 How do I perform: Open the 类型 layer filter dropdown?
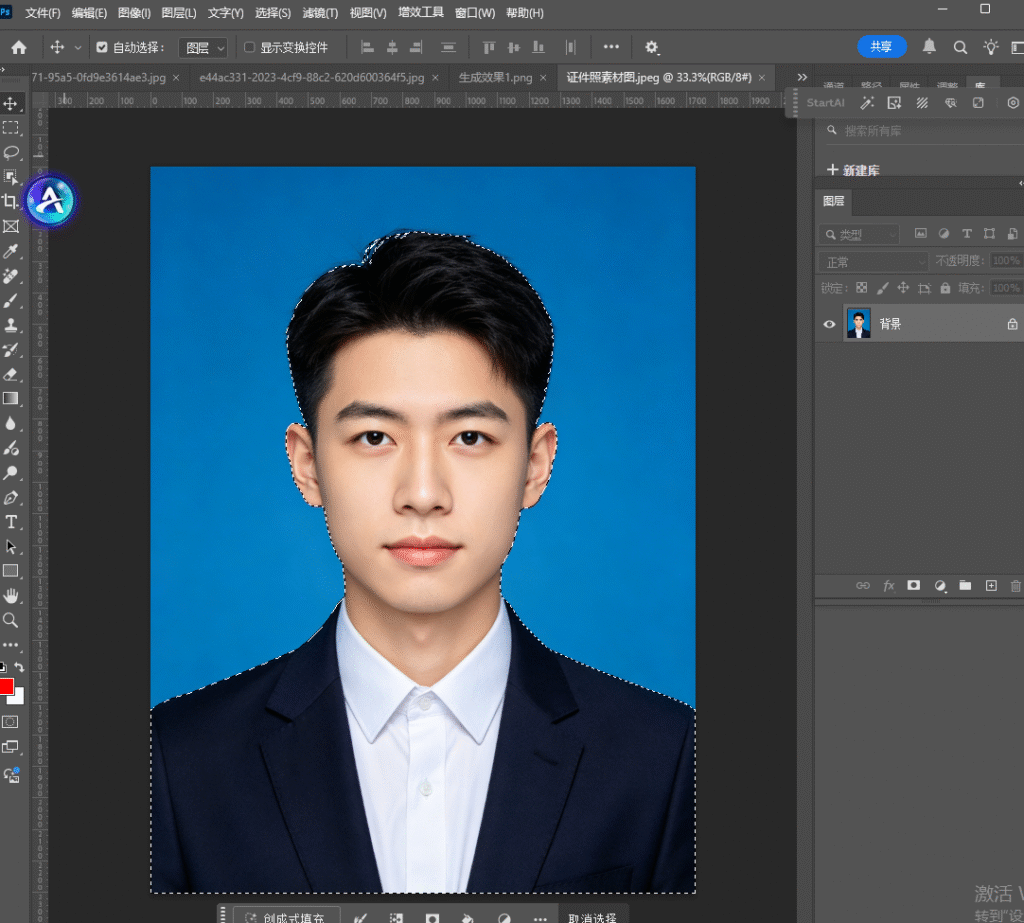[859, 234]
